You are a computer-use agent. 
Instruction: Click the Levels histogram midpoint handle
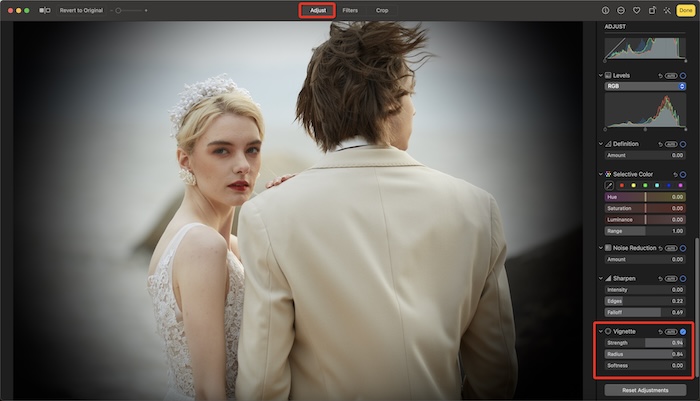click(x=645, y=129)
